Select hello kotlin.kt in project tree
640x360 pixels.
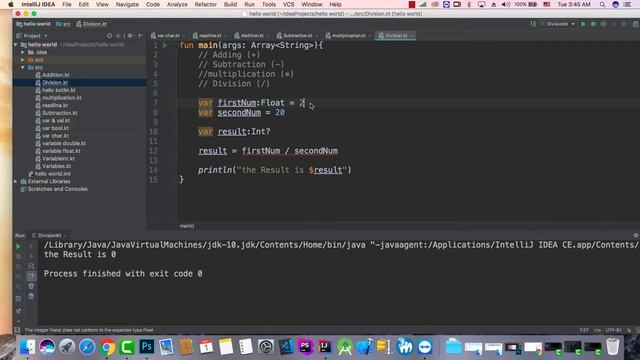click(59, 90)
